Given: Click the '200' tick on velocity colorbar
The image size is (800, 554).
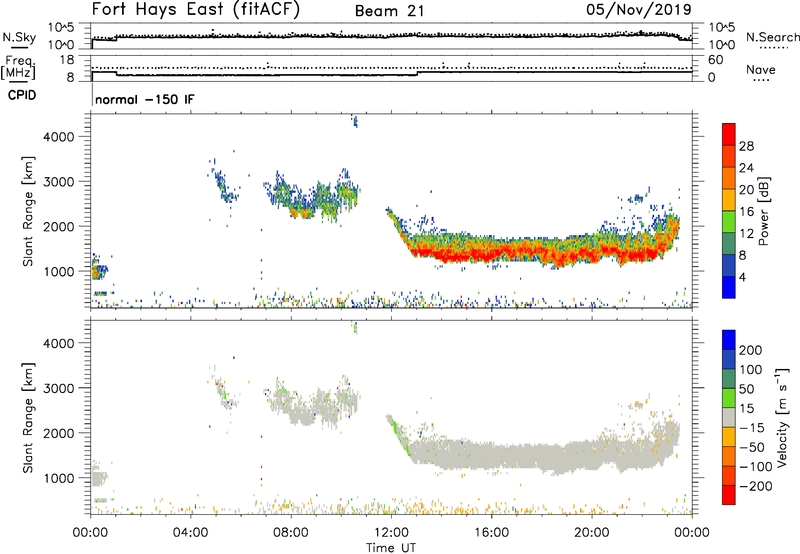Looking at the screenshot, I should click(751, 350).
